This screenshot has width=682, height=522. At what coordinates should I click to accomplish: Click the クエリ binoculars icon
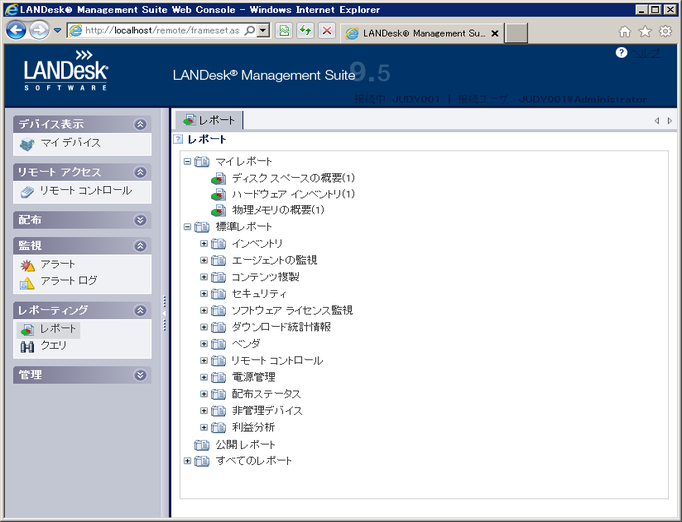click(27, 347)
